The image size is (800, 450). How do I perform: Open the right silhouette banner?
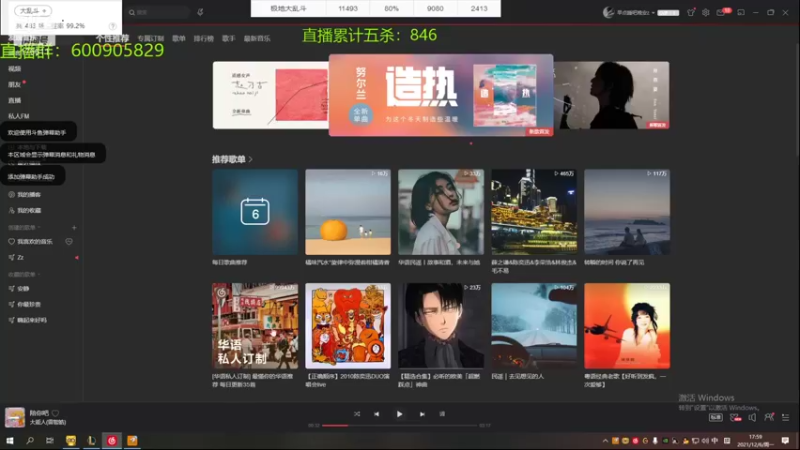tap(611, 95)
